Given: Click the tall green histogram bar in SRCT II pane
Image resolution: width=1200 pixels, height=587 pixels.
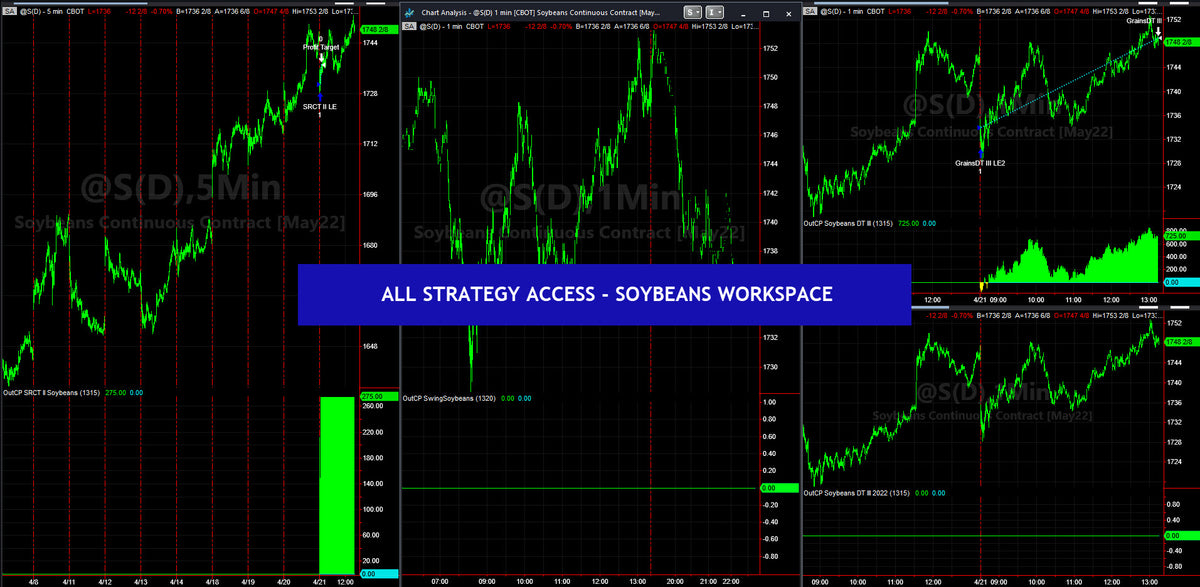Looking at the screenshot, I should 336,484.
